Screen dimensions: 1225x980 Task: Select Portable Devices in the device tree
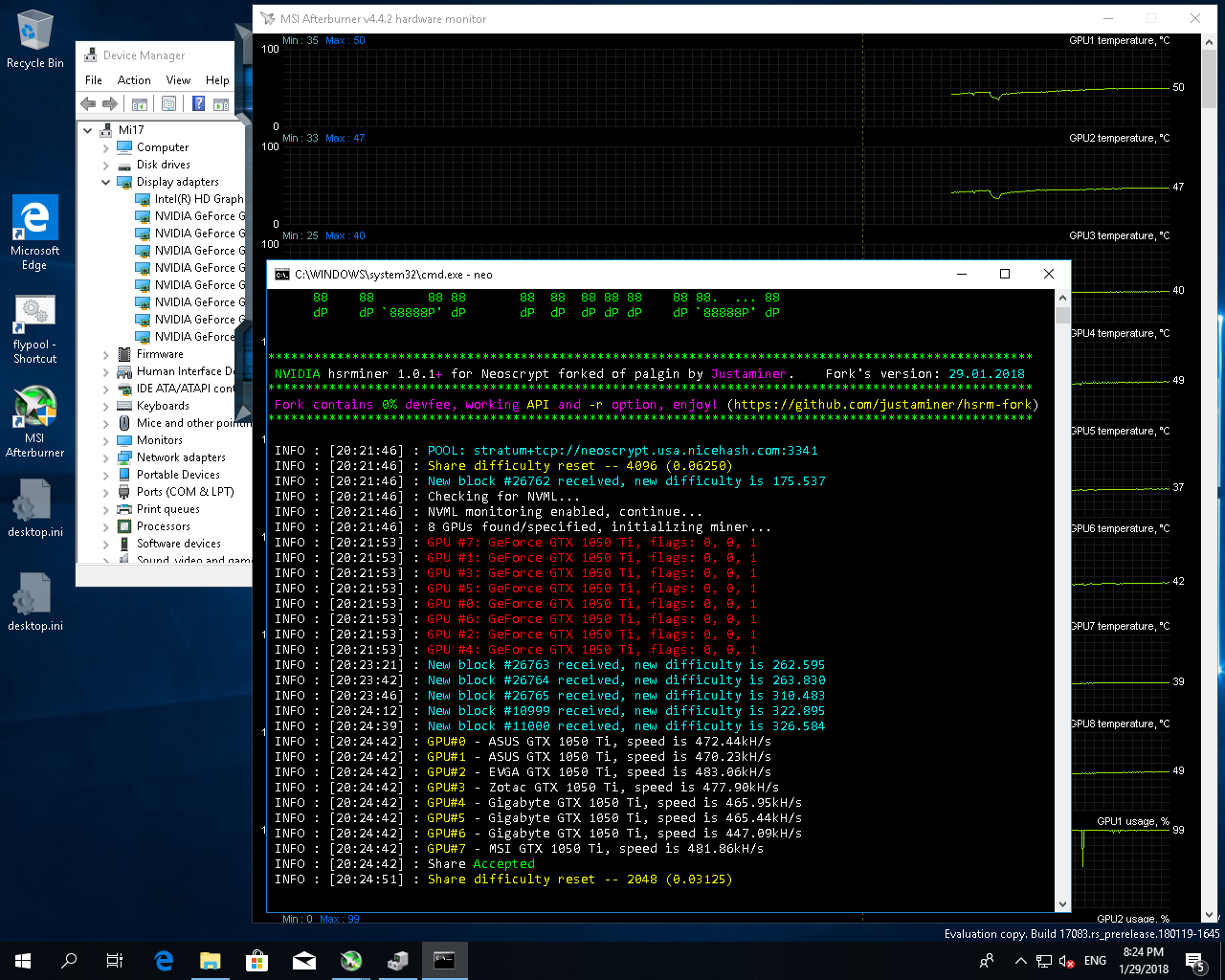[178, 475]
